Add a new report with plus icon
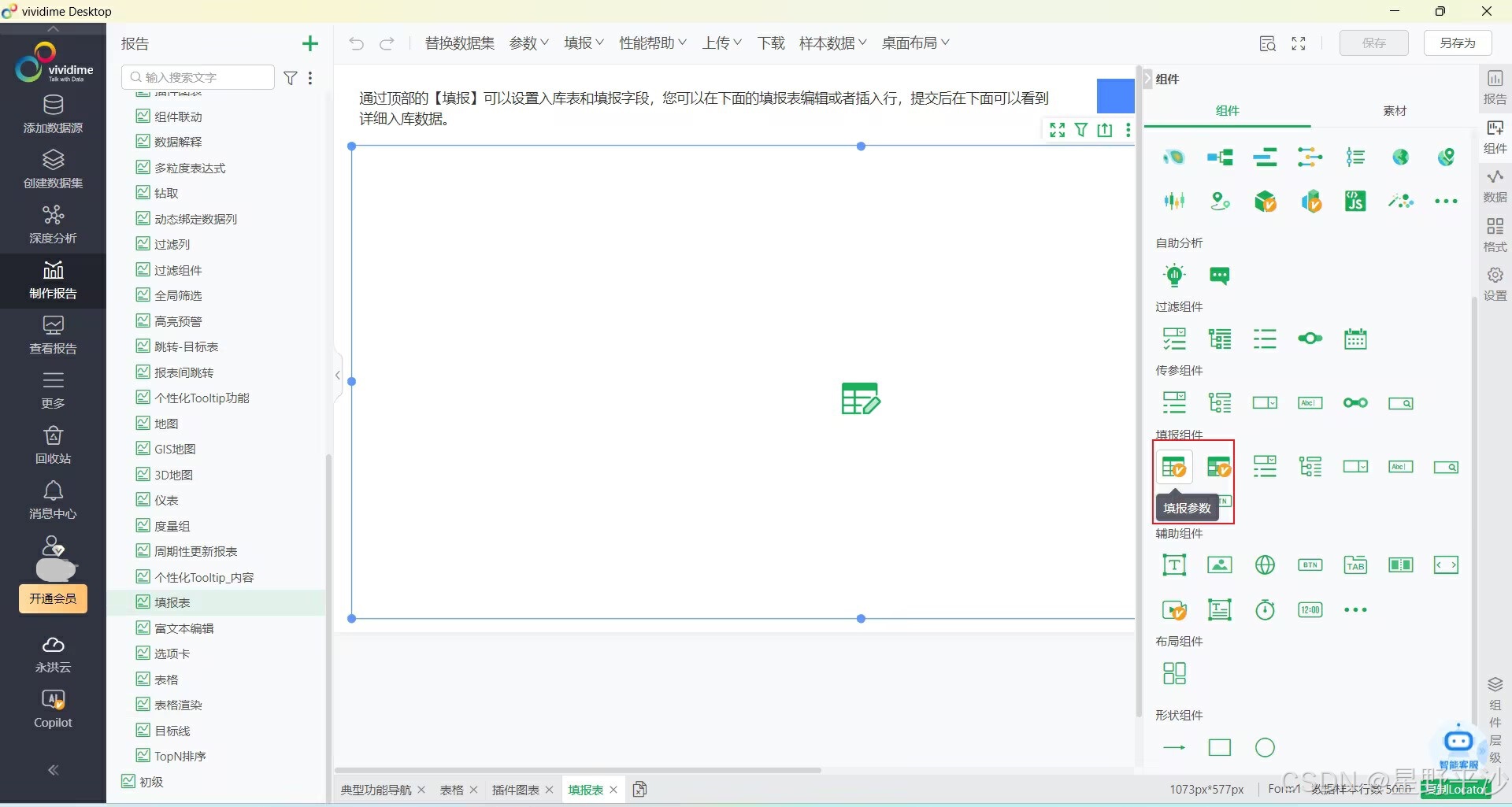The width and height of the screenshot is (1512, 807). point(310,43)
